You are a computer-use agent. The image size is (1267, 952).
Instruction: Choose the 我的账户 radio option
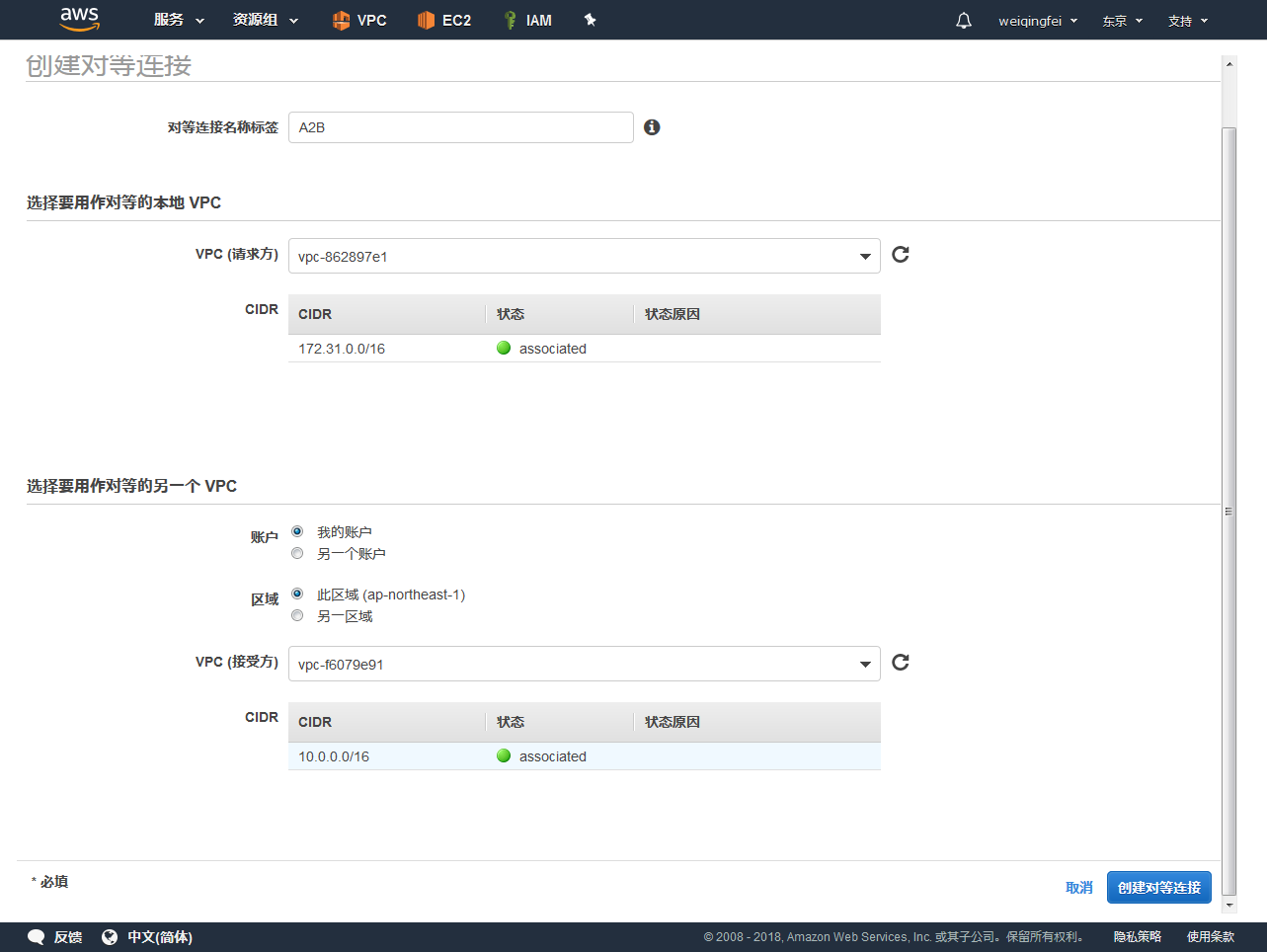coord(297,532)
